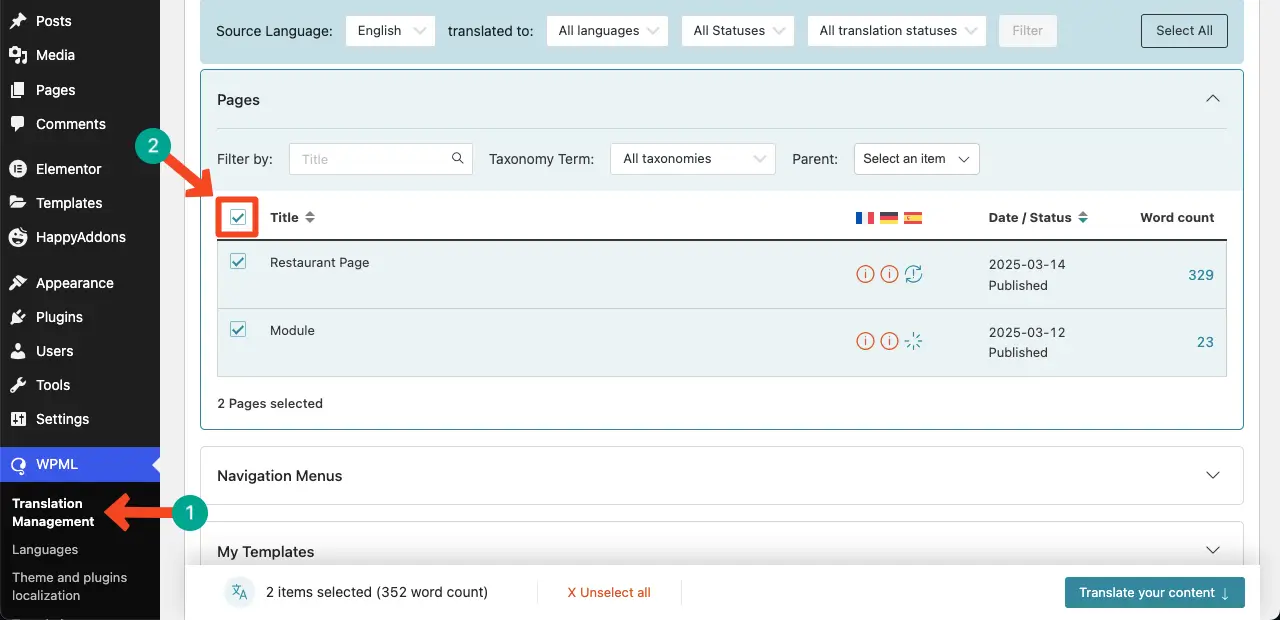This screenshot has width=1280, height=620.
Task: Open the Source Language English dropdown
Action: pos(391,31)
